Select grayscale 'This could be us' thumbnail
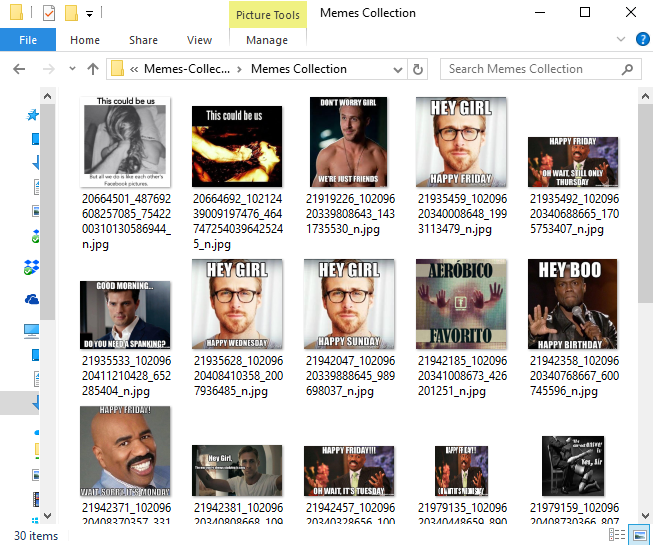The height and width of the screenshot is (545, 653). pyautogui.click(x=125, y=142)
